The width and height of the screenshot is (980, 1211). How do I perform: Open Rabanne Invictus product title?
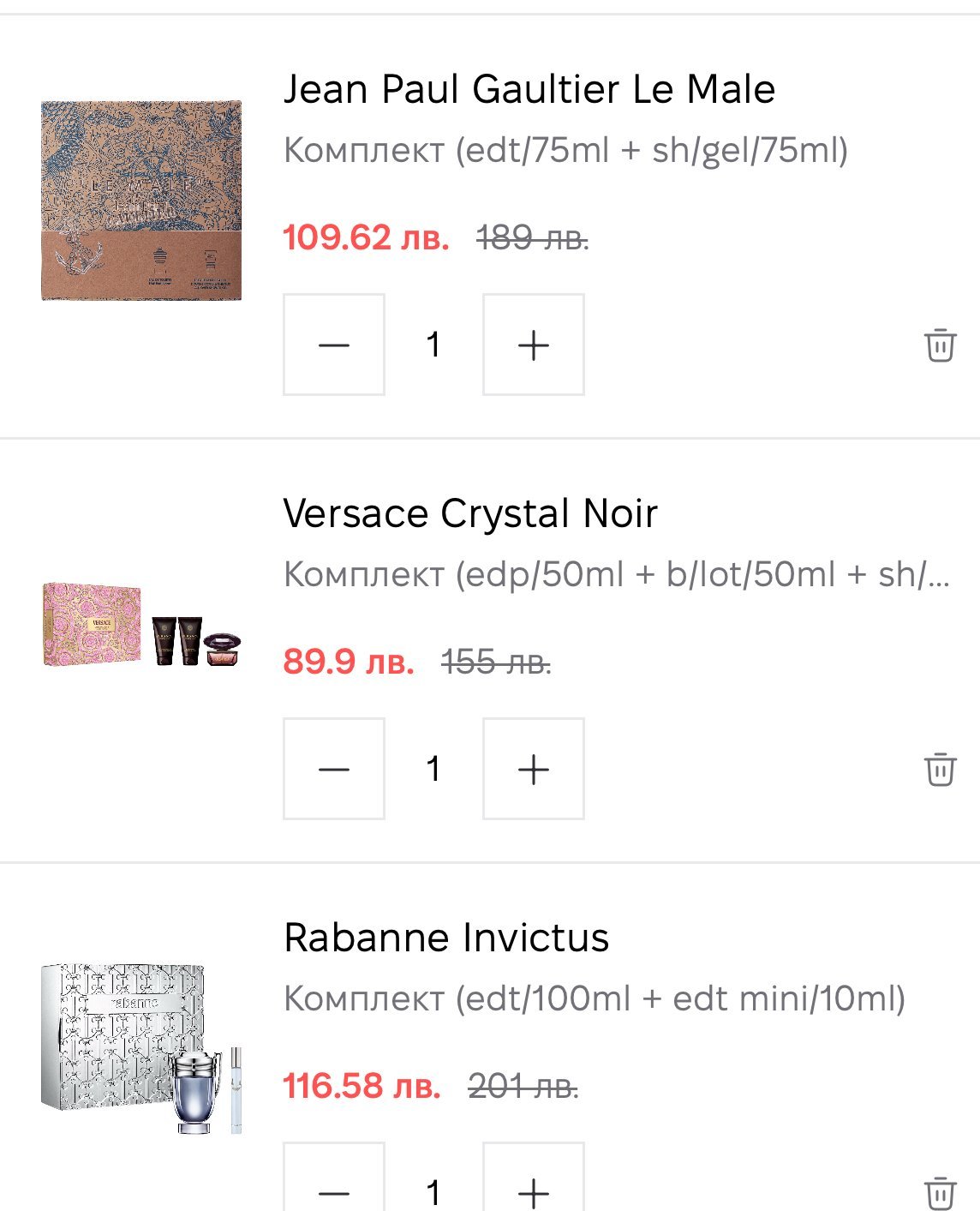[x=446, y=938]
